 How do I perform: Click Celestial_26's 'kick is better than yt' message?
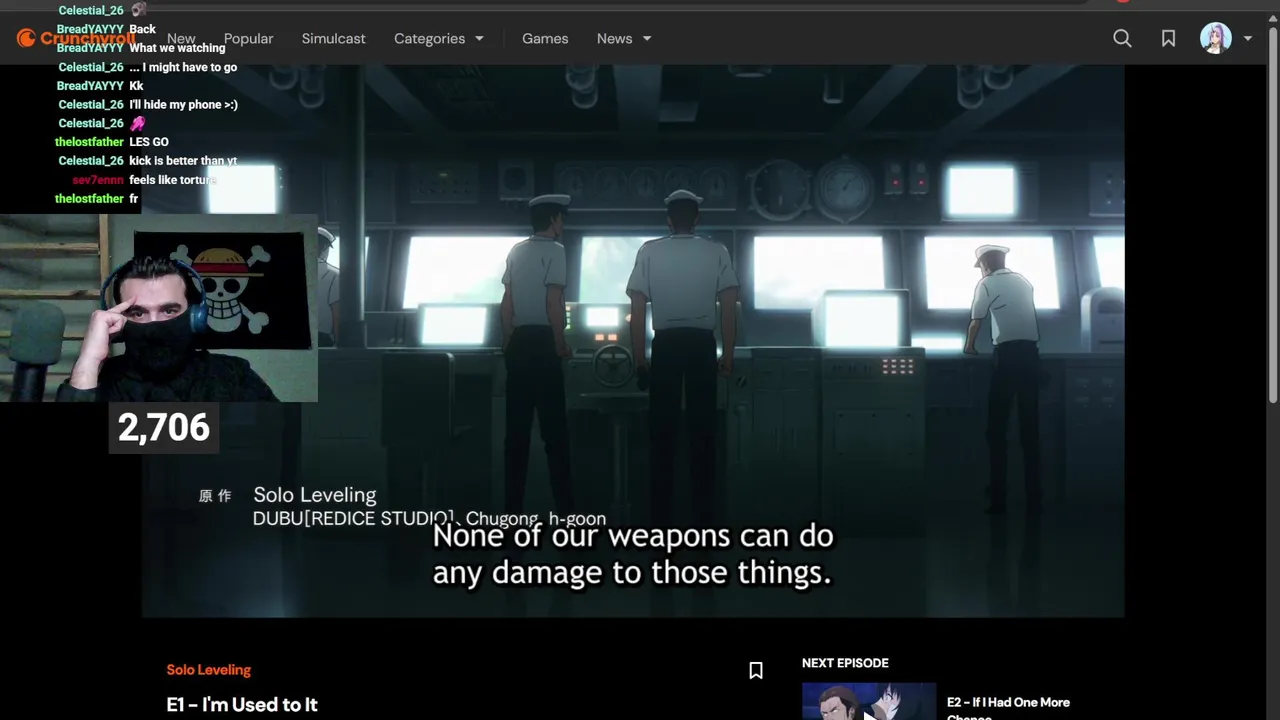click(183, 161)
